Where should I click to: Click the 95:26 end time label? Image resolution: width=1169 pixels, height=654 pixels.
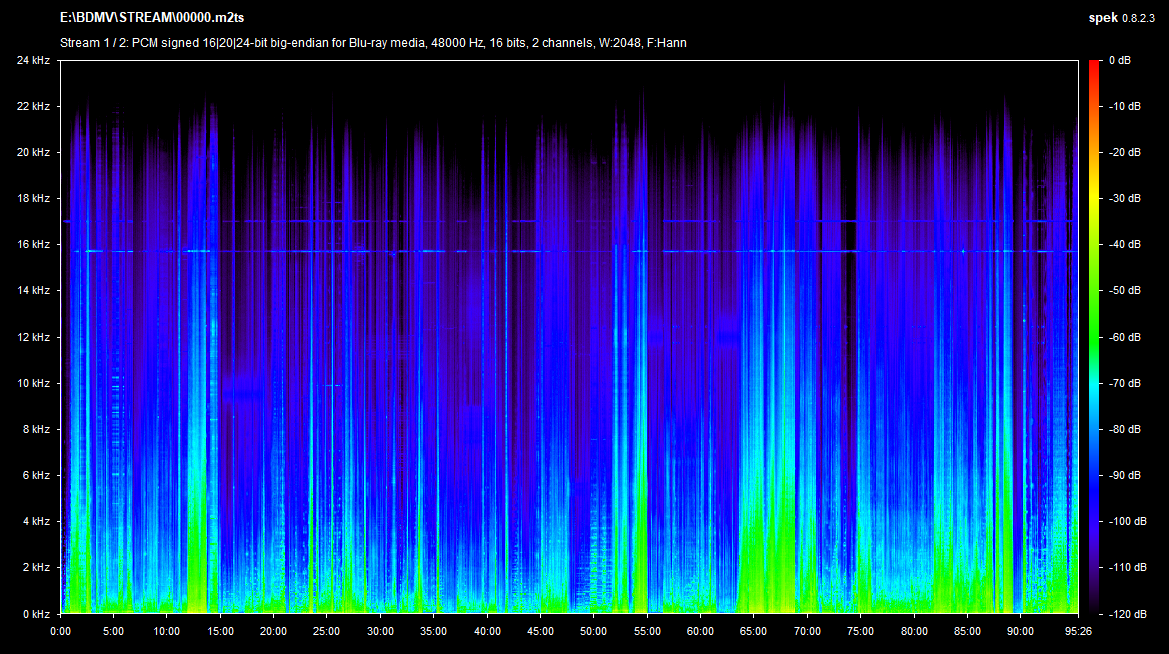tap(1076, 631)
